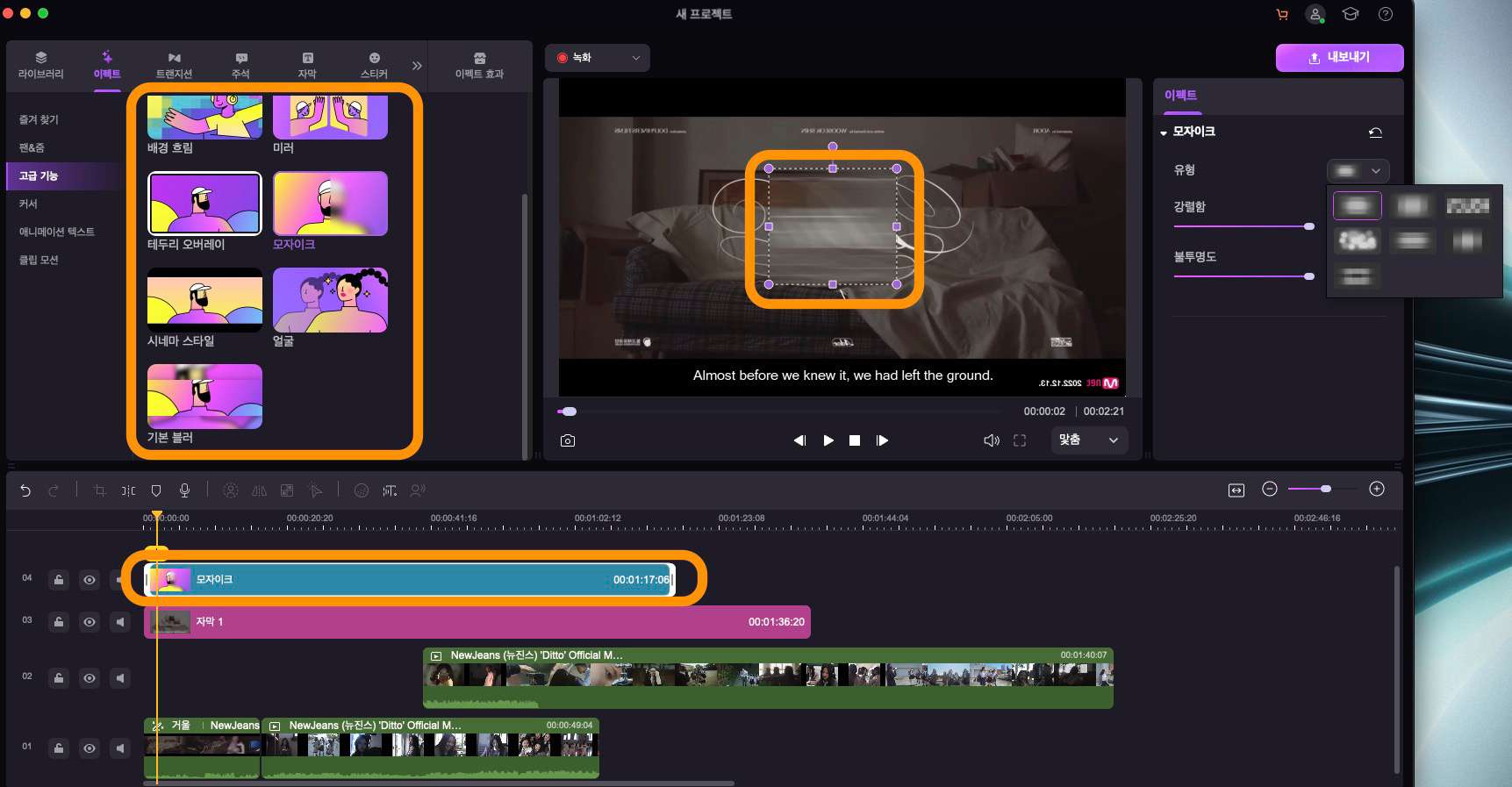The width and height of the screenshot is (1512, 787).
Task: Open the 자막 tab
Action: (x=307, y=65)
